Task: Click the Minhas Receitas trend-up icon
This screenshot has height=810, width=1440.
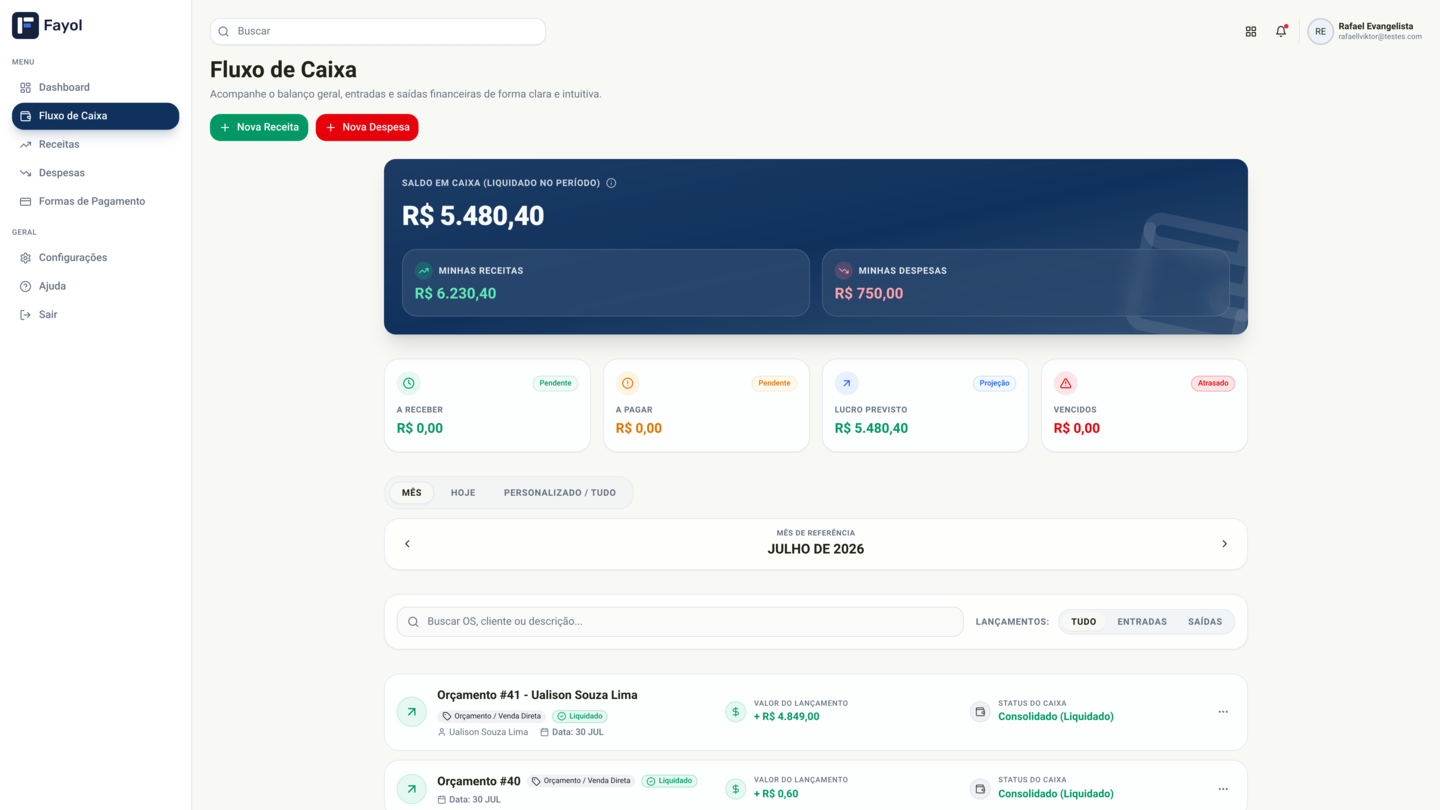Action: [x=423, y=270]
